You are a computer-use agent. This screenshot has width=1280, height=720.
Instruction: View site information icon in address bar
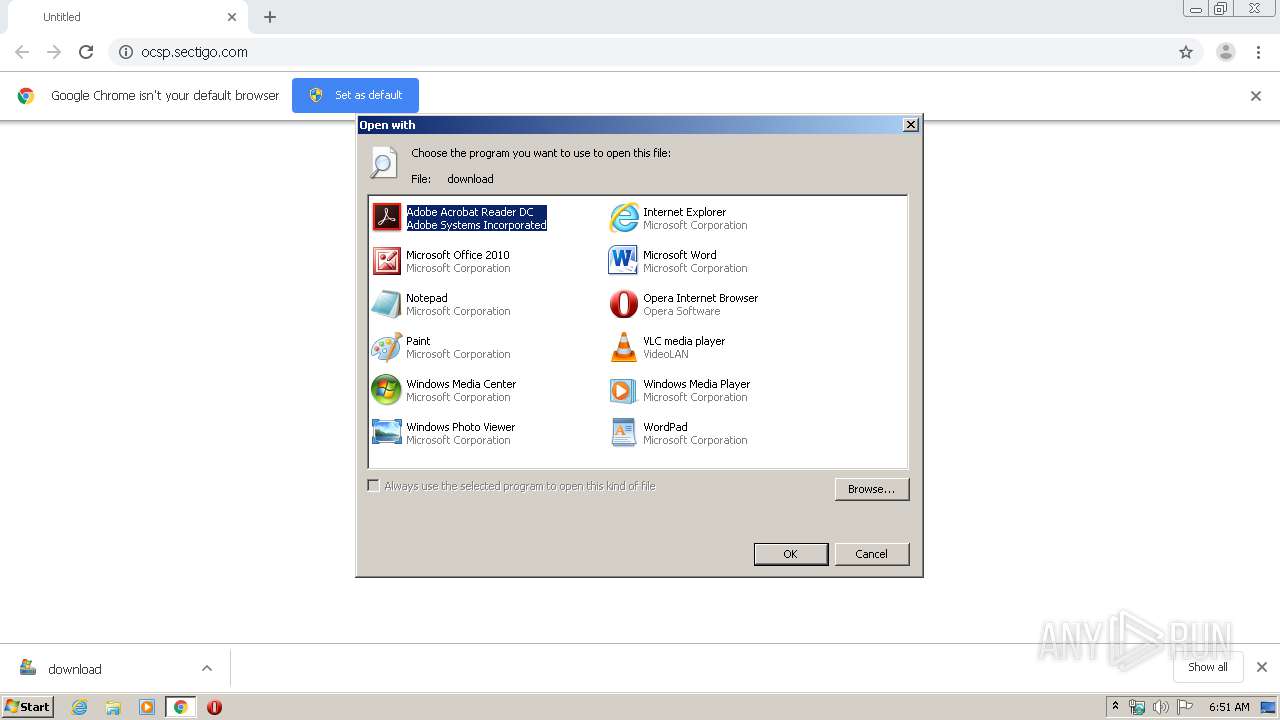click(x=126, y=52)
